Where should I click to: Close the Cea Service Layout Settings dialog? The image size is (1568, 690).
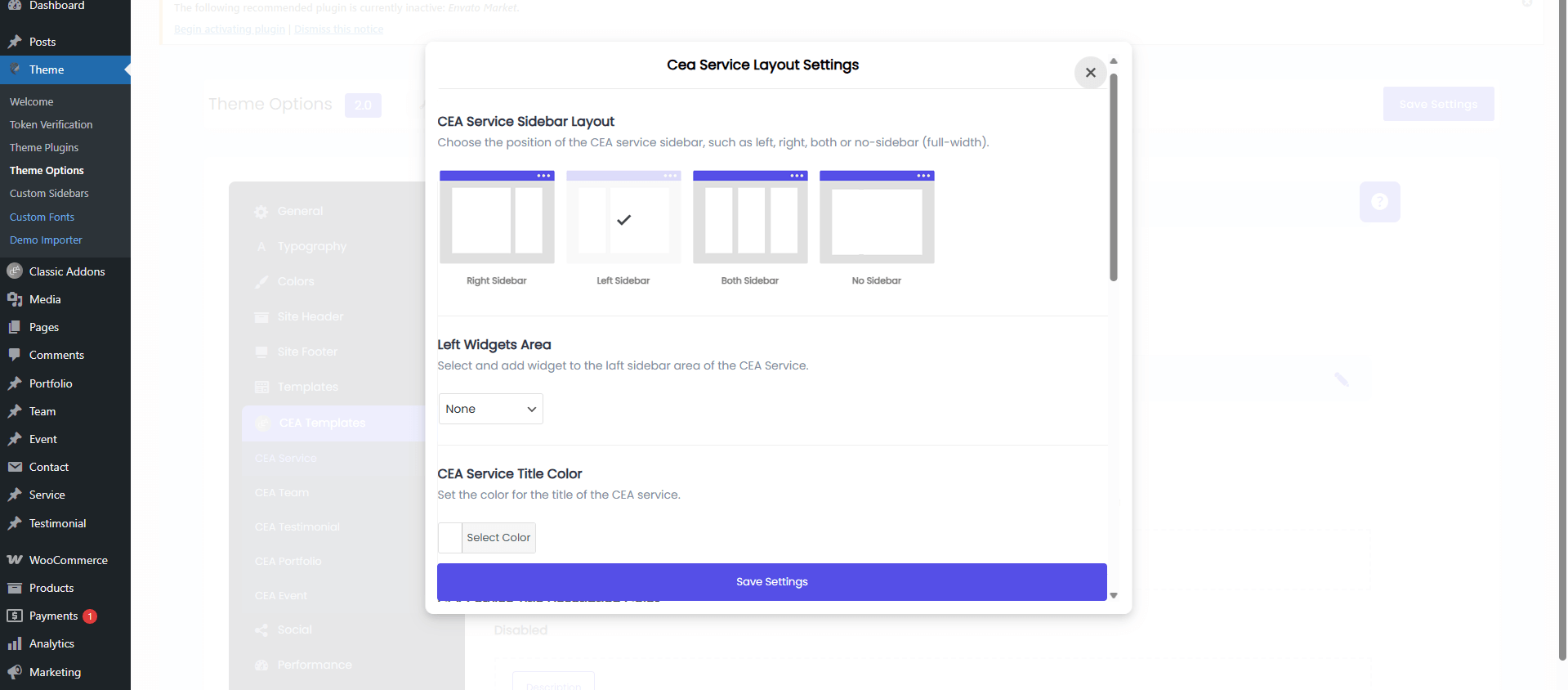(1090, 73)
